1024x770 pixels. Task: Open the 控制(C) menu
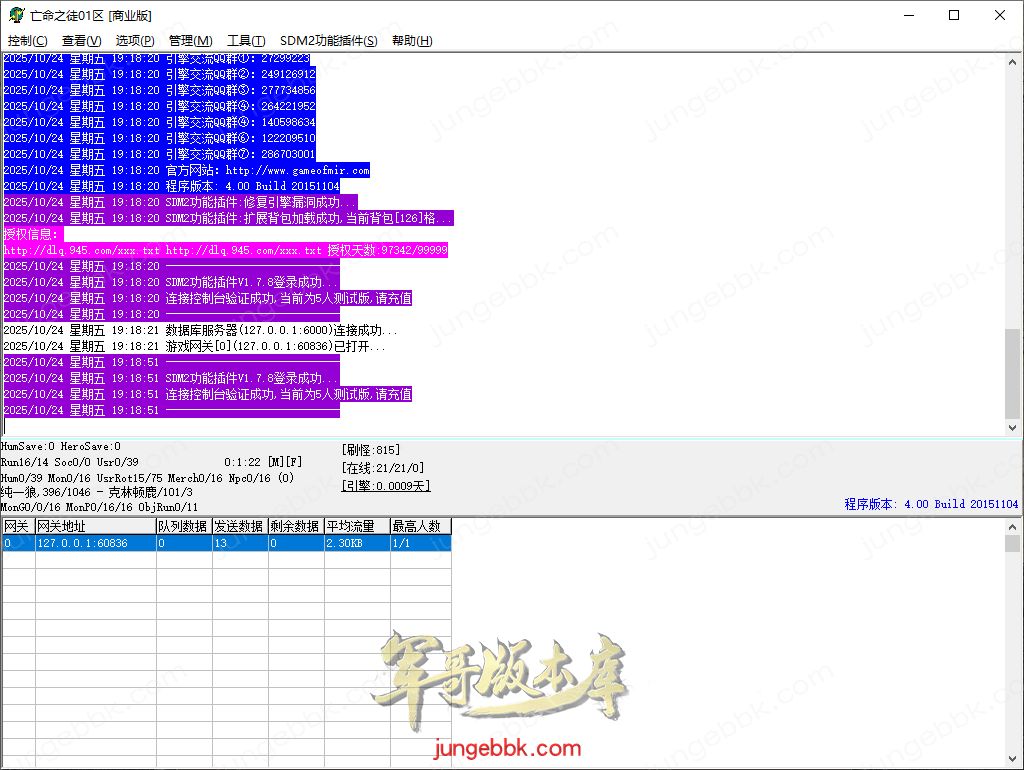tap(27, 41)
